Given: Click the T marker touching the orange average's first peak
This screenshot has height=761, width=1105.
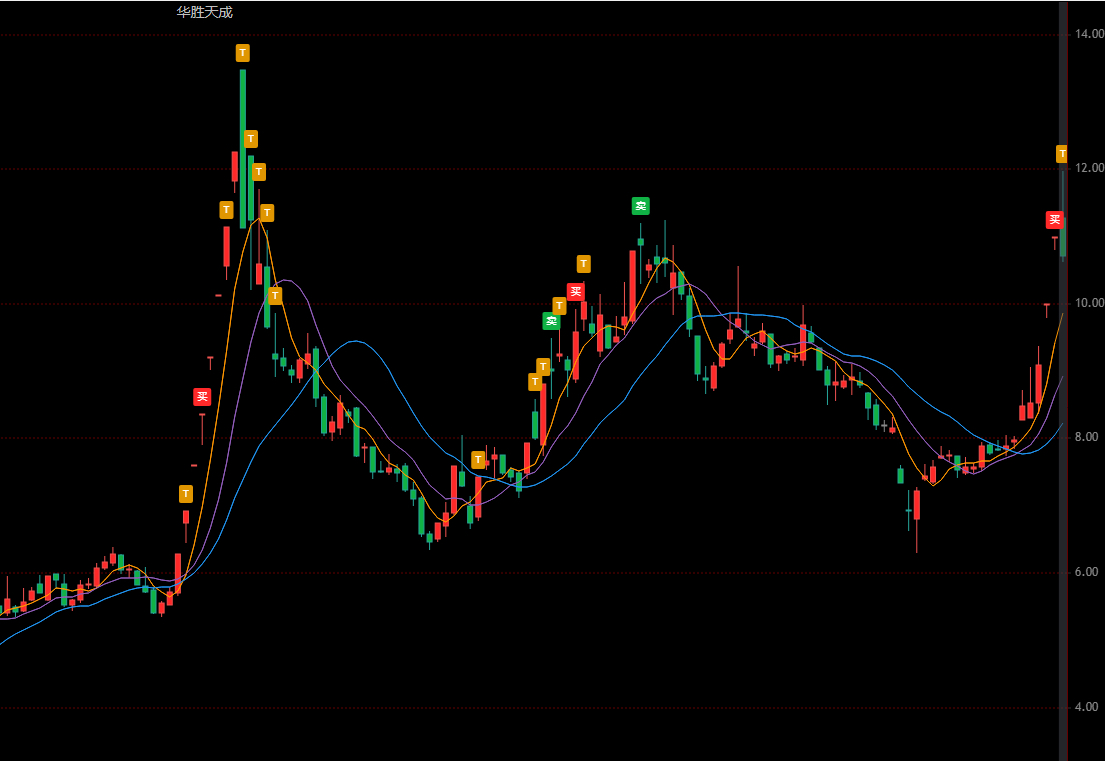Looking at the screenshot, I should pos(267,213).
